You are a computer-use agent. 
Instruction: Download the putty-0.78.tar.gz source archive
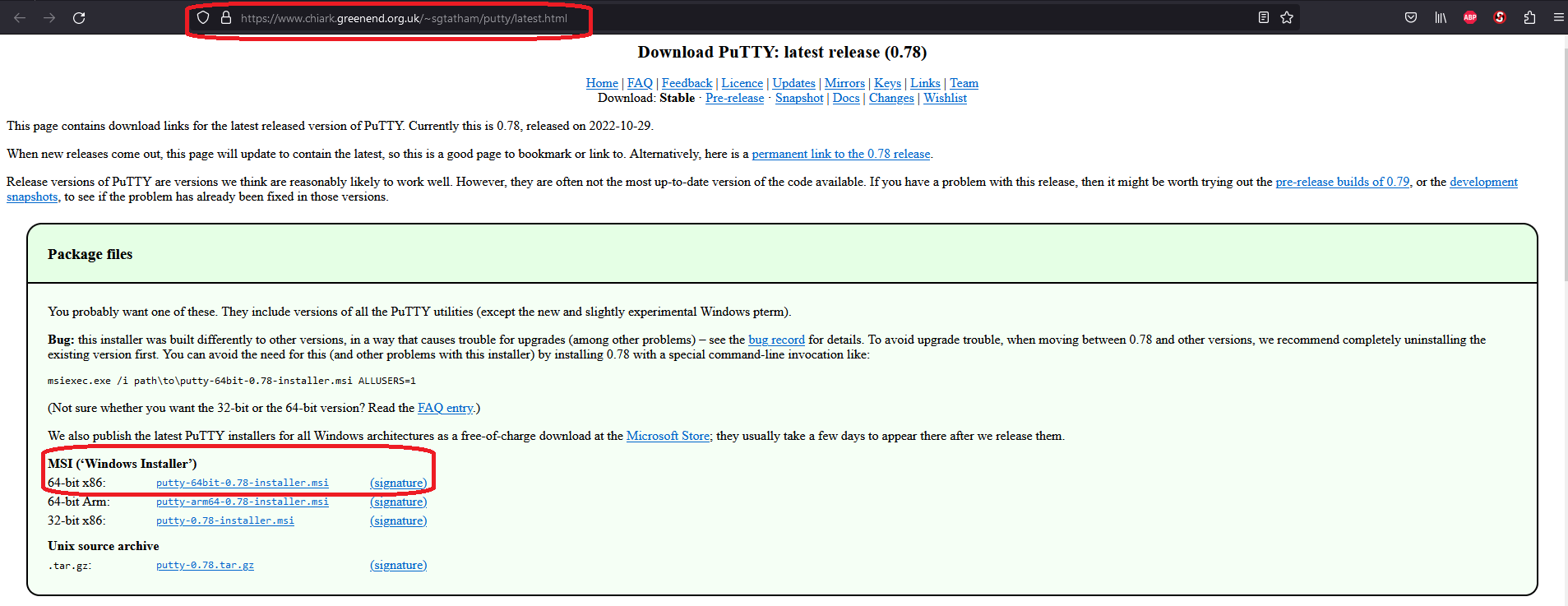pyautogui.click(x=205, y=565)
